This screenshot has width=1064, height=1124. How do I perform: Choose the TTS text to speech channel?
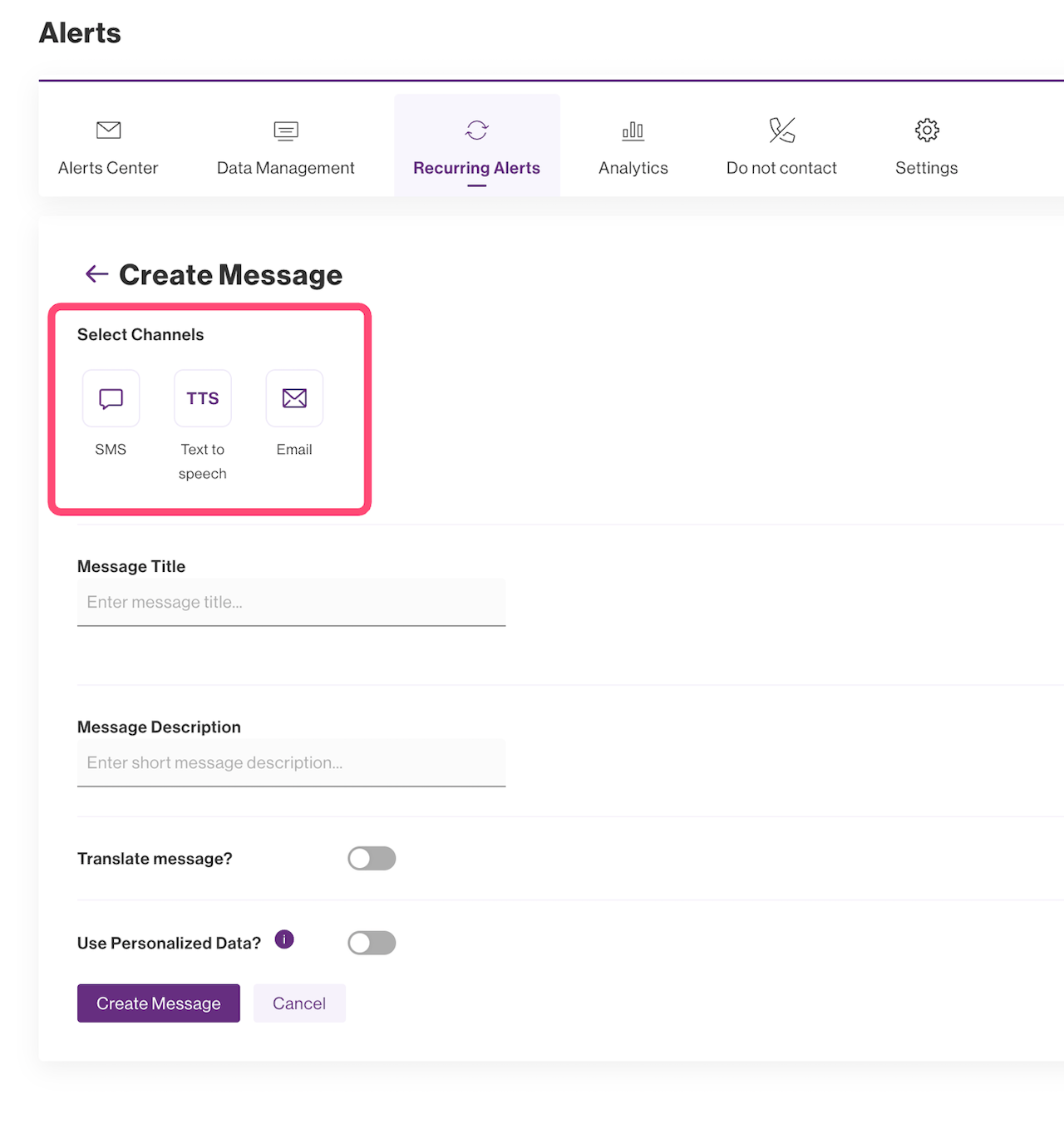click(x=203, y=398)
